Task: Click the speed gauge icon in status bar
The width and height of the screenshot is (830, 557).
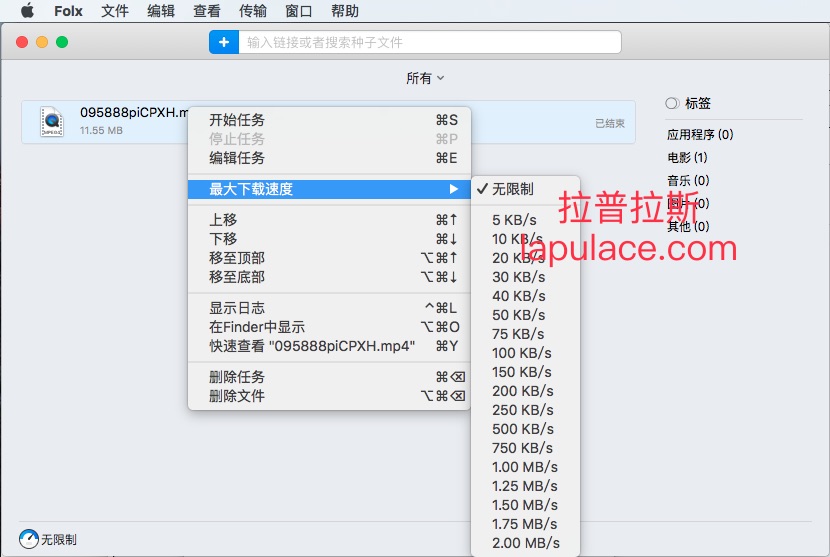Action: click(29, 539)
